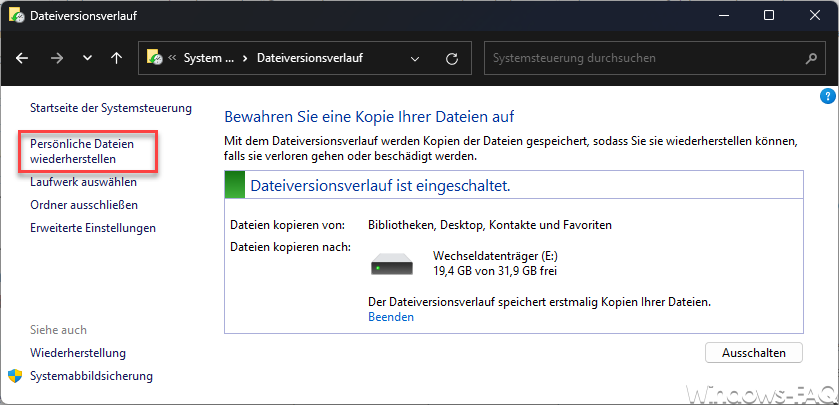Image resolution: width=839 pixels, height=405 pixels.
Task: Open Systemabbildsicherung link
Action: tap(91, 376)
